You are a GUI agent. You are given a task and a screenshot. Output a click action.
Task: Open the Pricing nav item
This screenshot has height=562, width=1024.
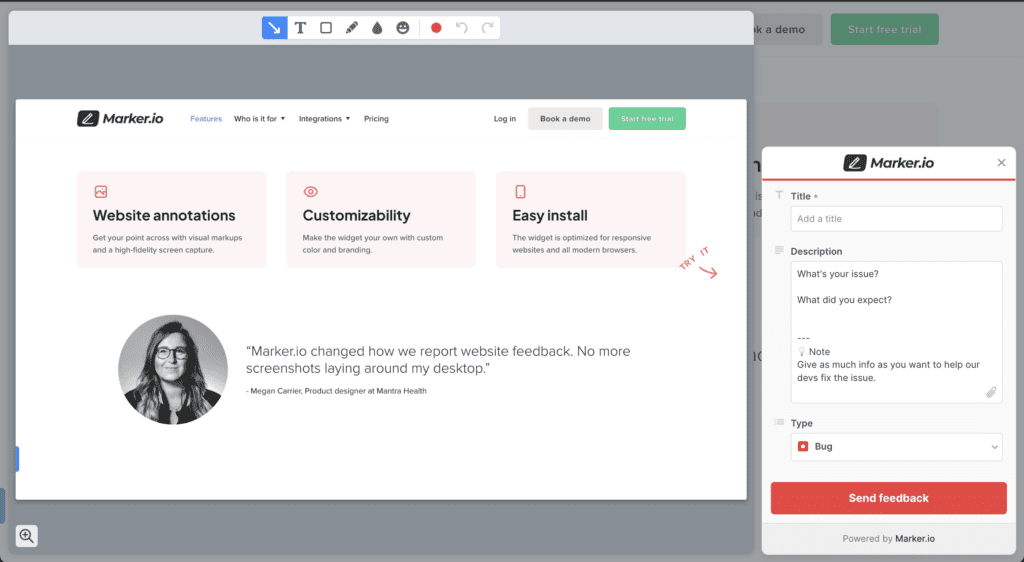pyautogui.click(x=376, y=119)
